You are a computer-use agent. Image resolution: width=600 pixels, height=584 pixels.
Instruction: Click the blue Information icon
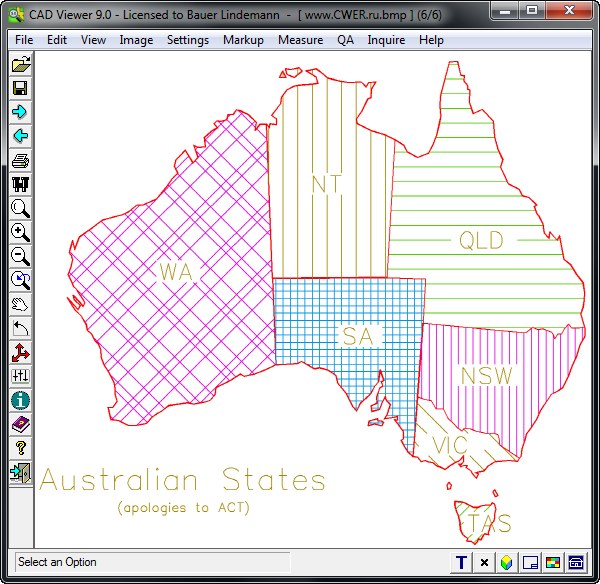(x=20, y=400)
